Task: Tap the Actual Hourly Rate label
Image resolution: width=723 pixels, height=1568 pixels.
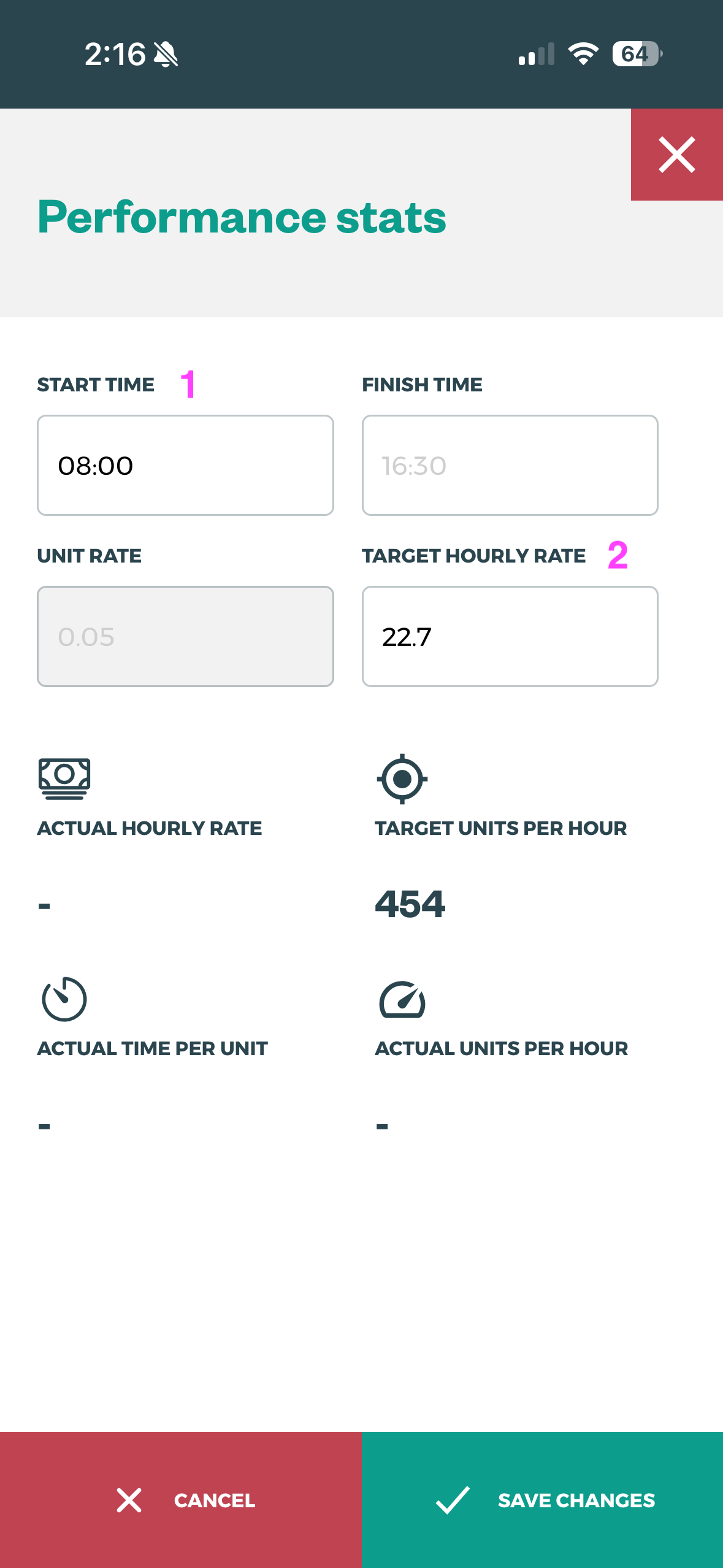Action: 150,828
